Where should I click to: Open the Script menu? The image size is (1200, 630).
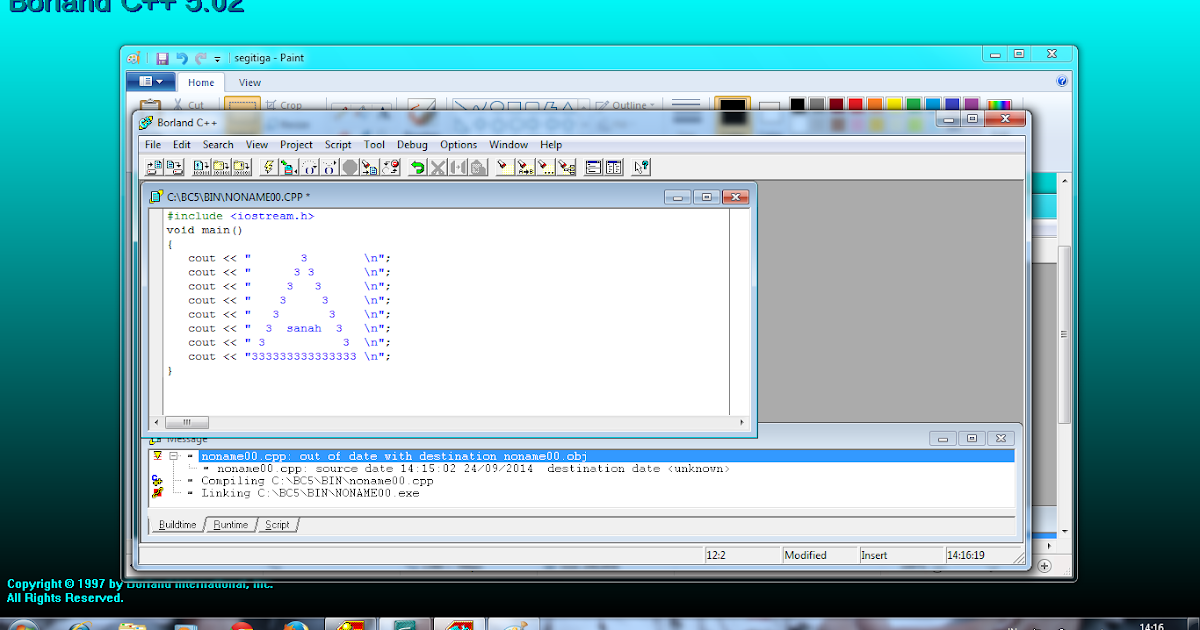338,144
